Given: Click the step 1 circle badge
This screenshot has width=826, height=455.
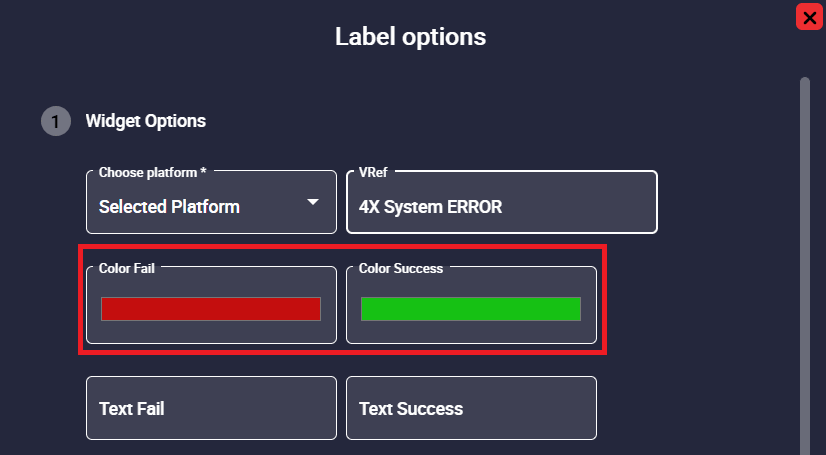Looking at the screenshot, I should 55,121.
